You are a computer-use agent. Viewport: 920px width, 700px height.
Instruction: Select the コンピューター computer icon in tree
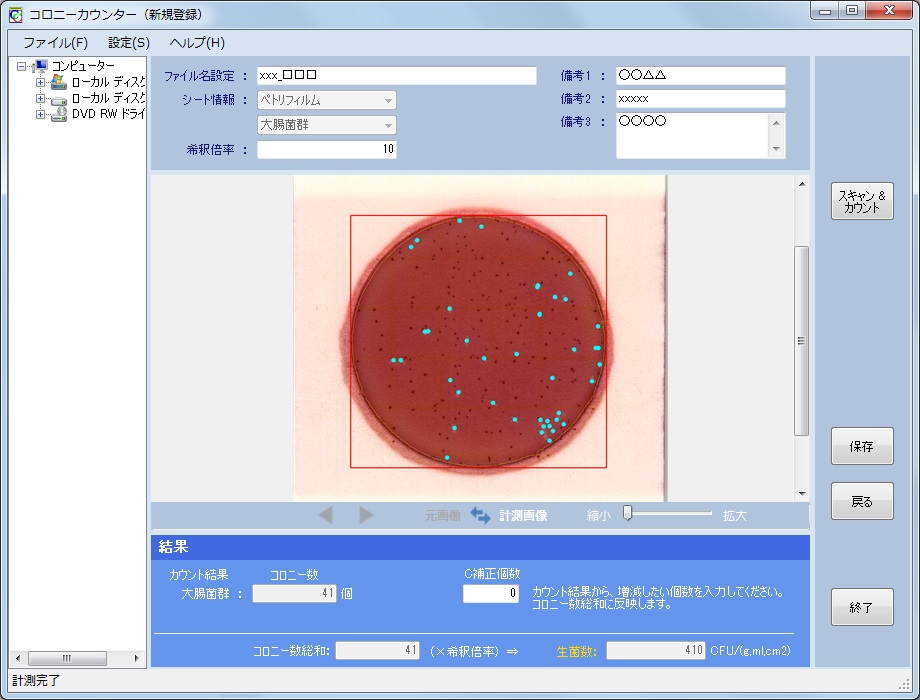[x=41, y=65]
